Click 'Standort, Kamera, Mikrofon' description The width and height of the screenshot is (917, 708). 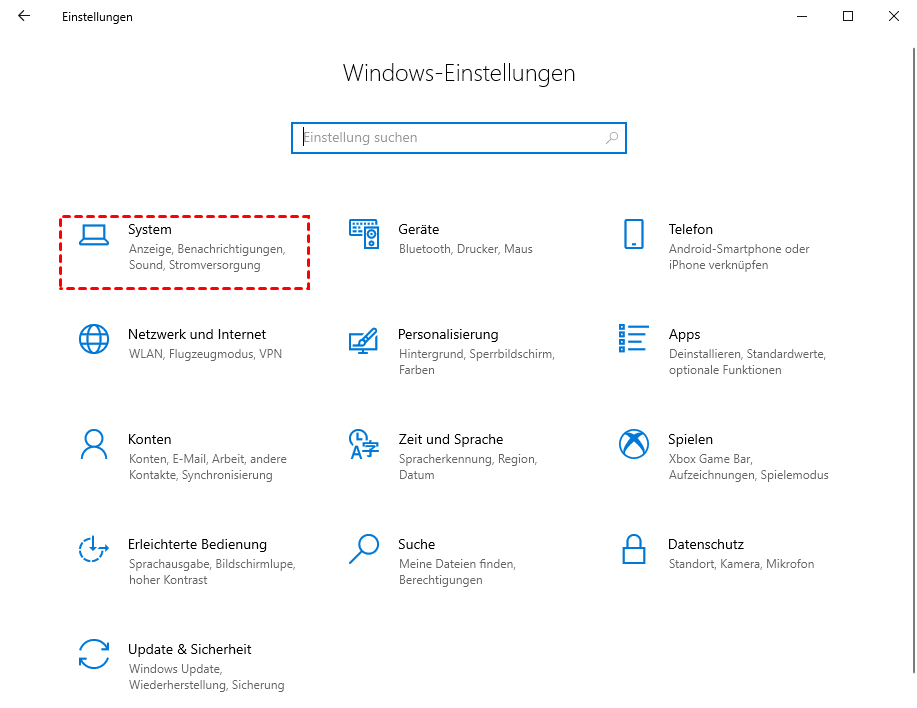pyautogui.click(x=741, y=564)
